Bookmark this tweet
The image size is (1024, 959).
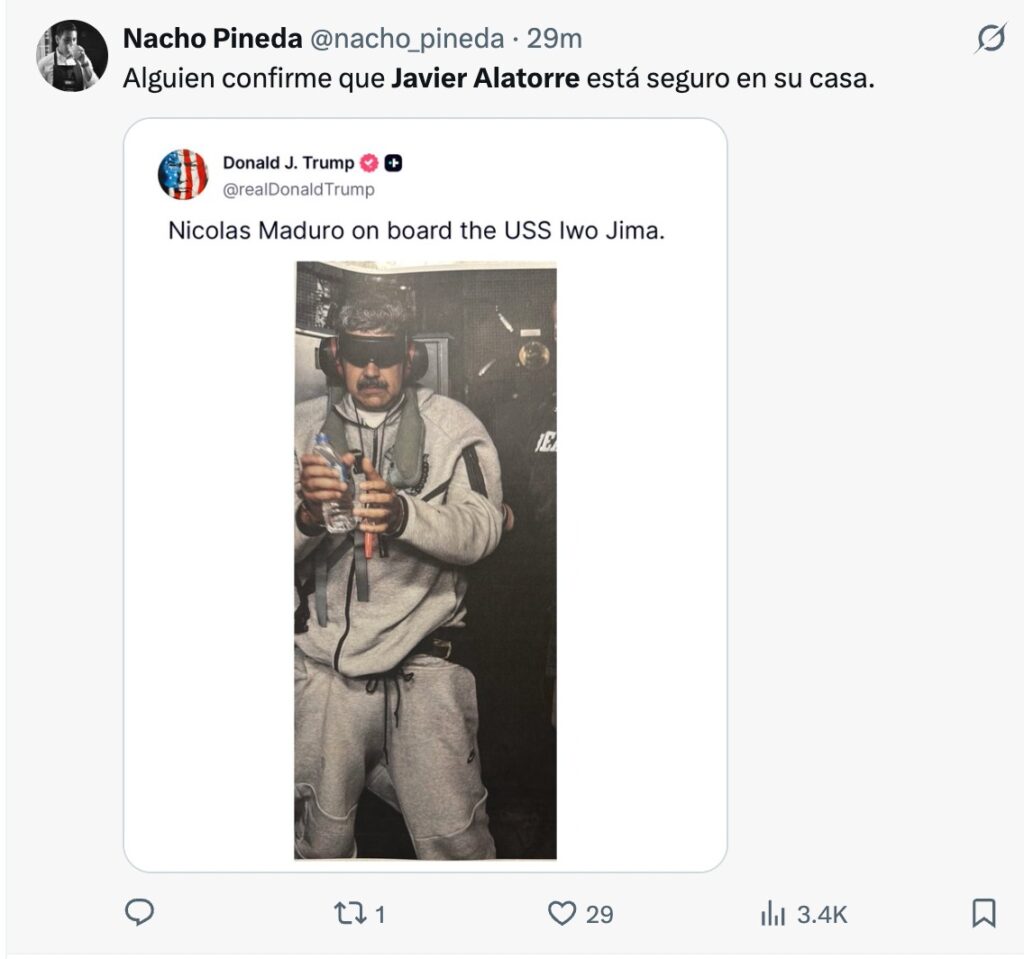click(983, 912)
